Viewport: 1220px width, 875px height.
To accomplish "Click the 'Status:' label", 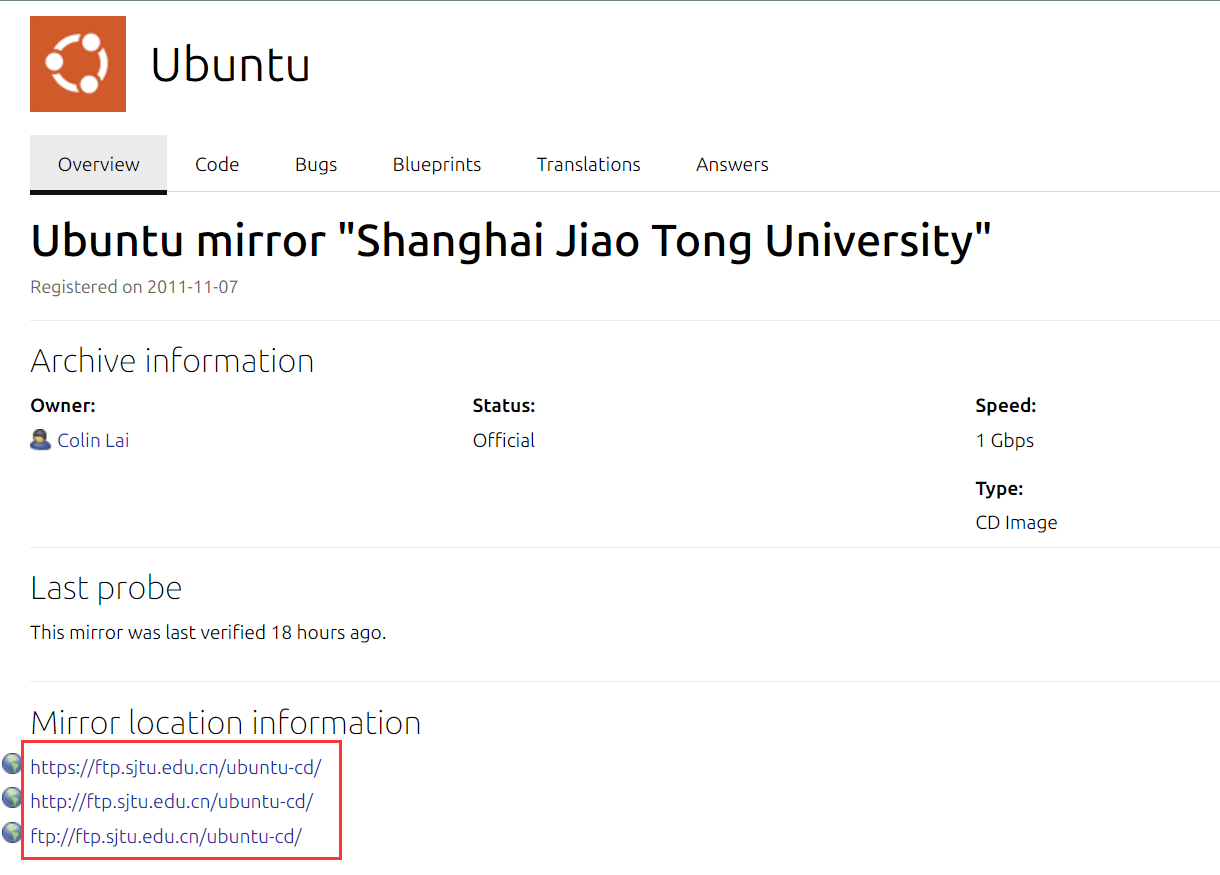I will [504, 406].
